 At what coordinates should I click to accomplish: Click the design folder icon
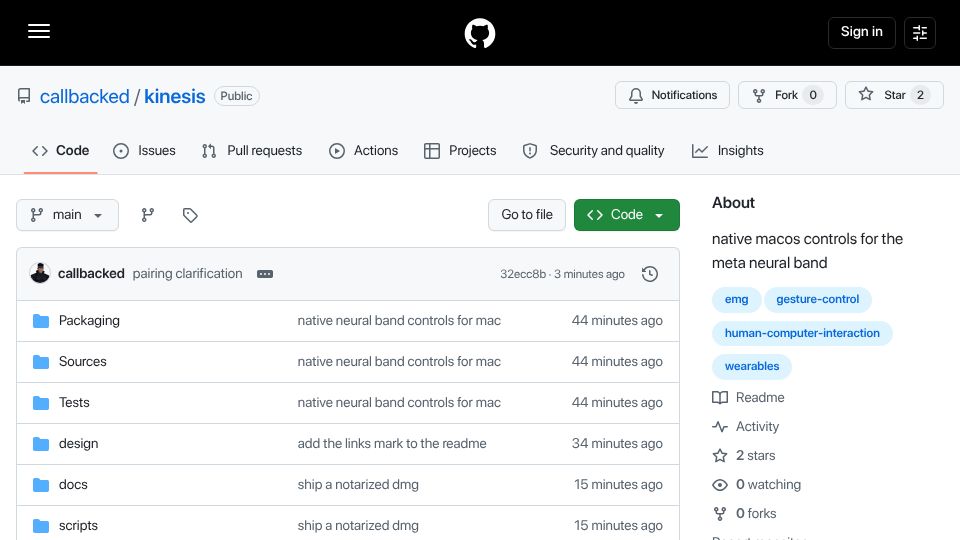[x=41, y=444]
